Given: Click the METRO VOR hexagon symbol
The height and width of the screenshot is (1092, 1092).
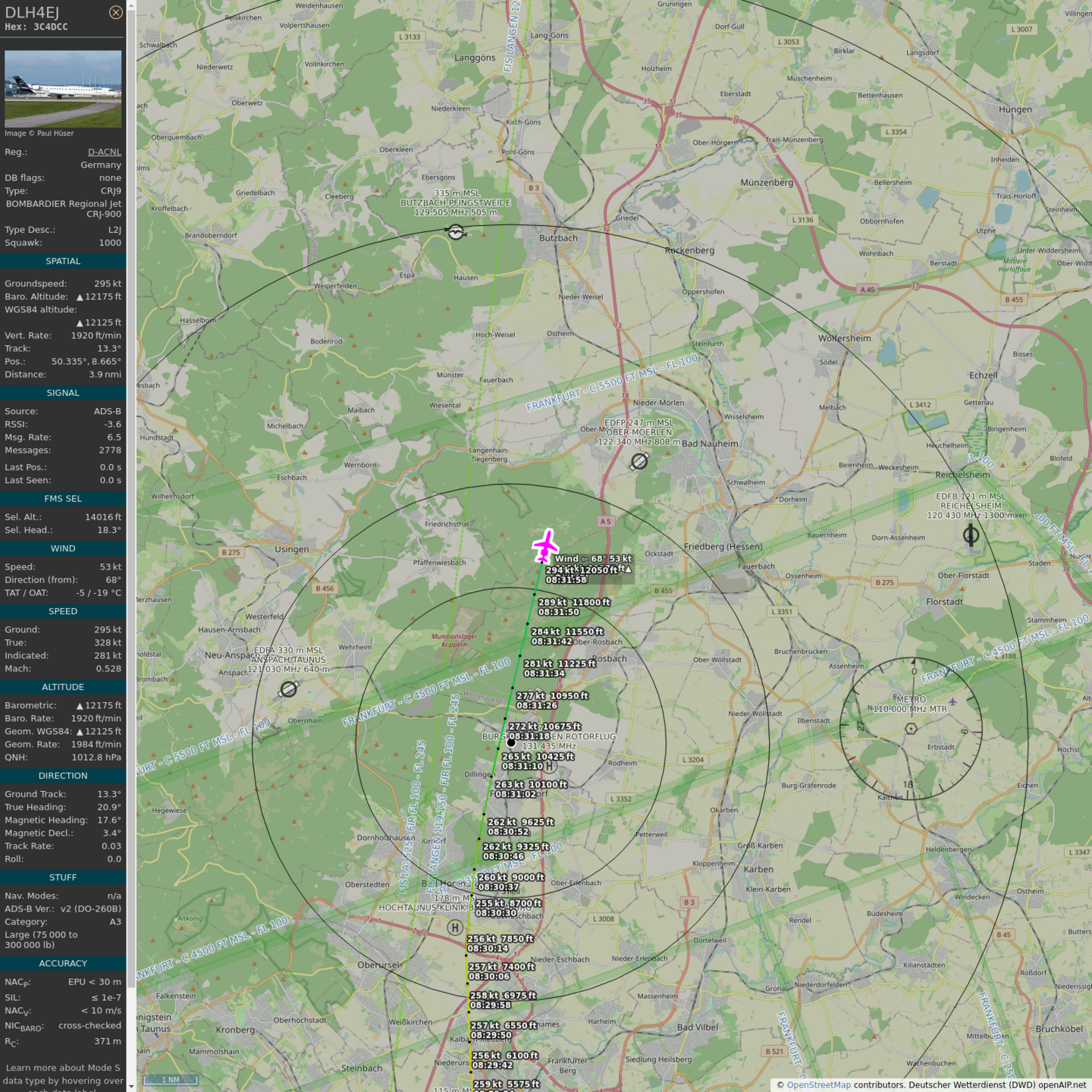Looking at the screenshot, I should 911,729.
